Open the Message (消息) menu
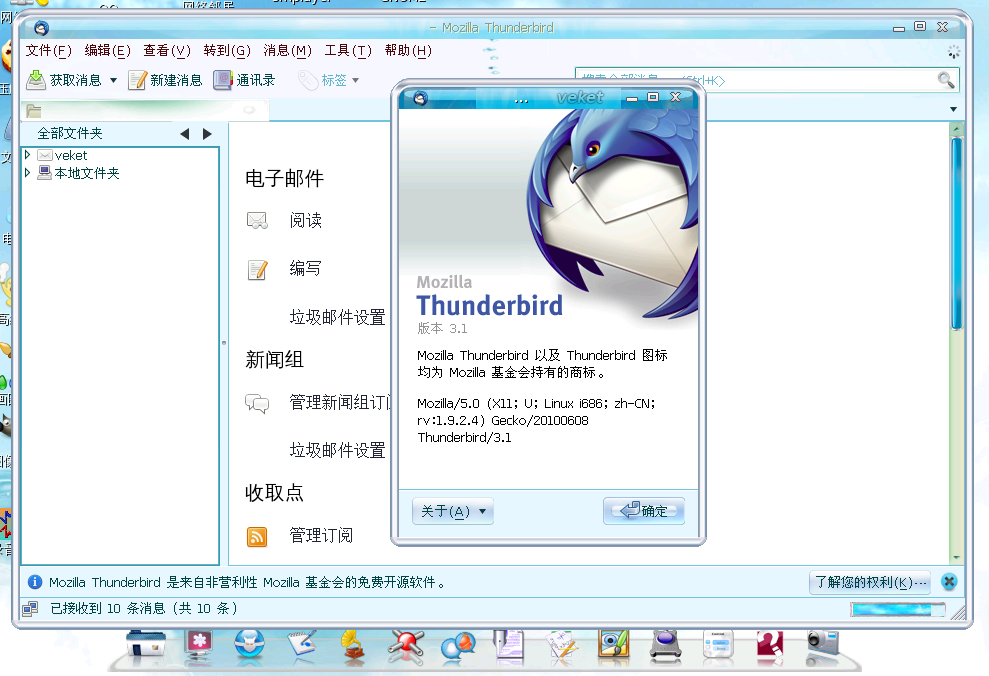 click(x=288, y=50)
